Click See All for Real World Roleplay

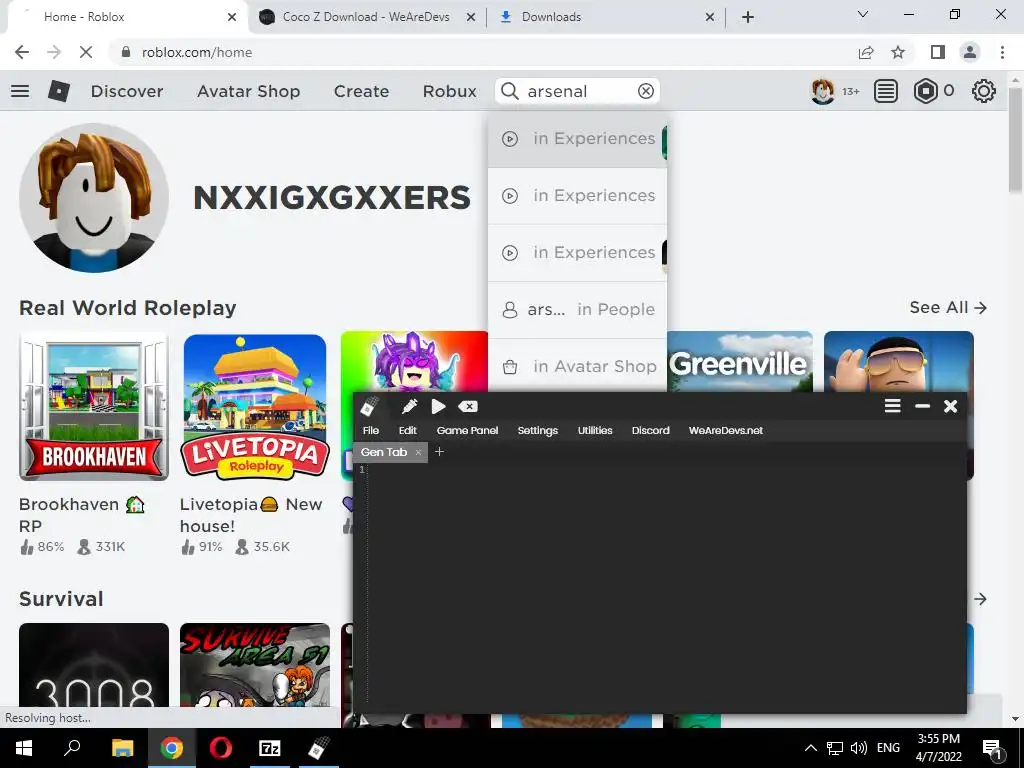point(948,308)
